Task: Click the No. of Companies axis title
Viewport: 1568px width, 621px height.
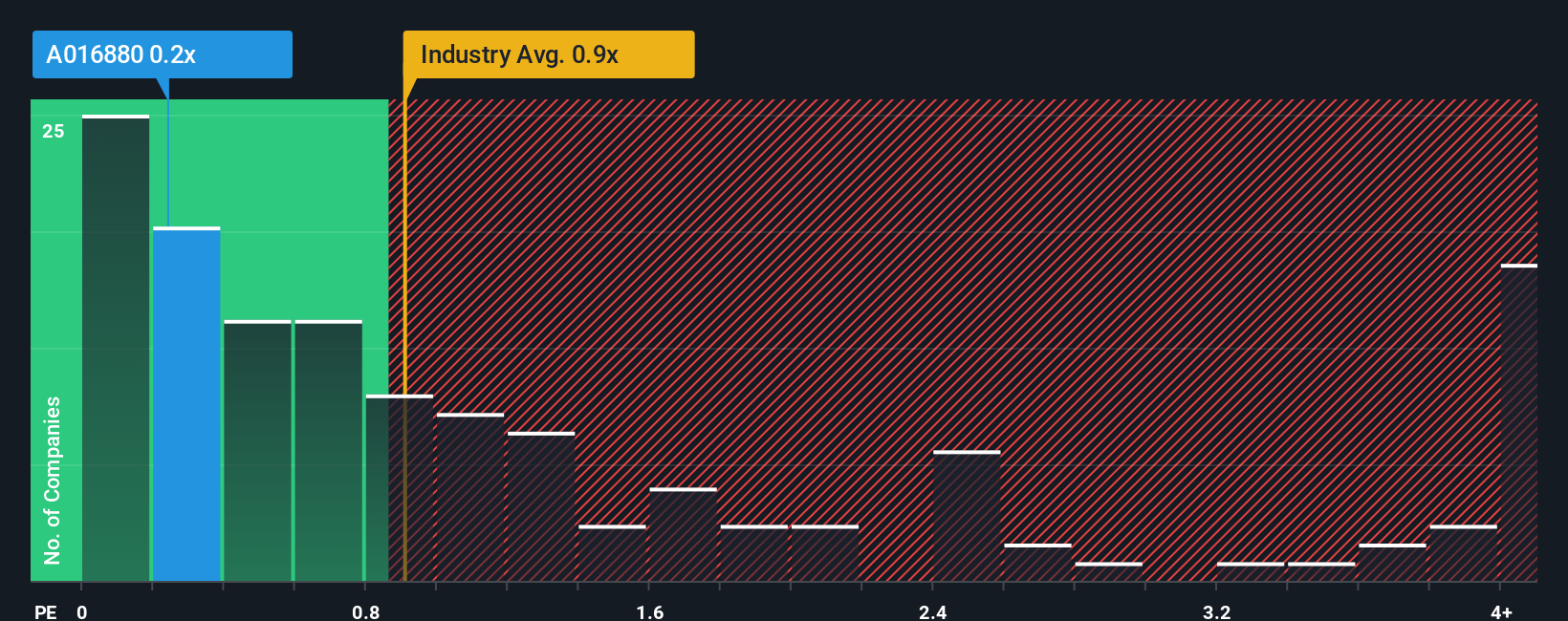Action: (x=53, y=481)
